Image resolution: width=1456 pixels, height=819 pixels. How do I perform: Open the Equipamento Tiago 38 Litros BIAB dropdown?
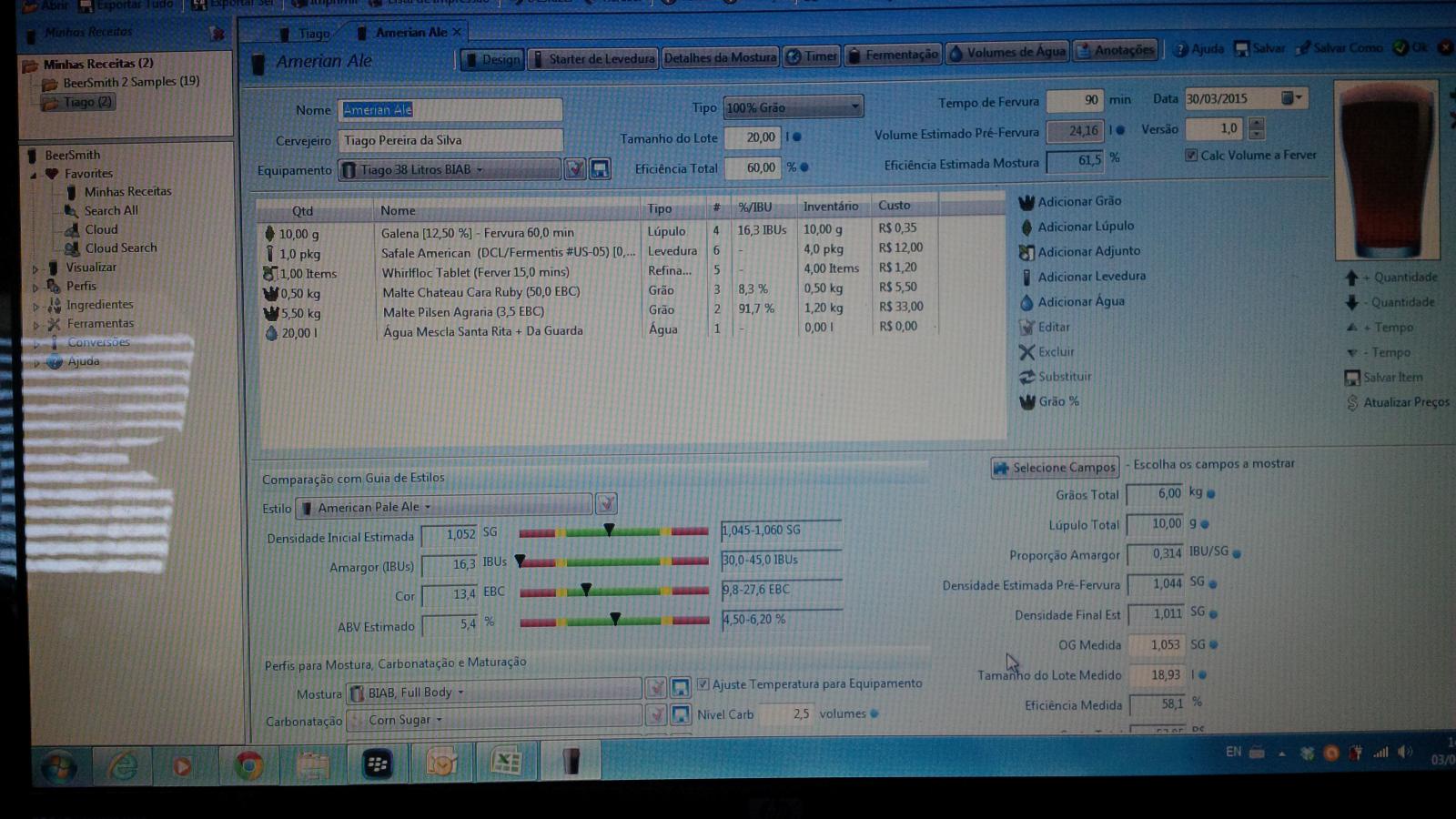pyautogui.click(x=450, y=169)
